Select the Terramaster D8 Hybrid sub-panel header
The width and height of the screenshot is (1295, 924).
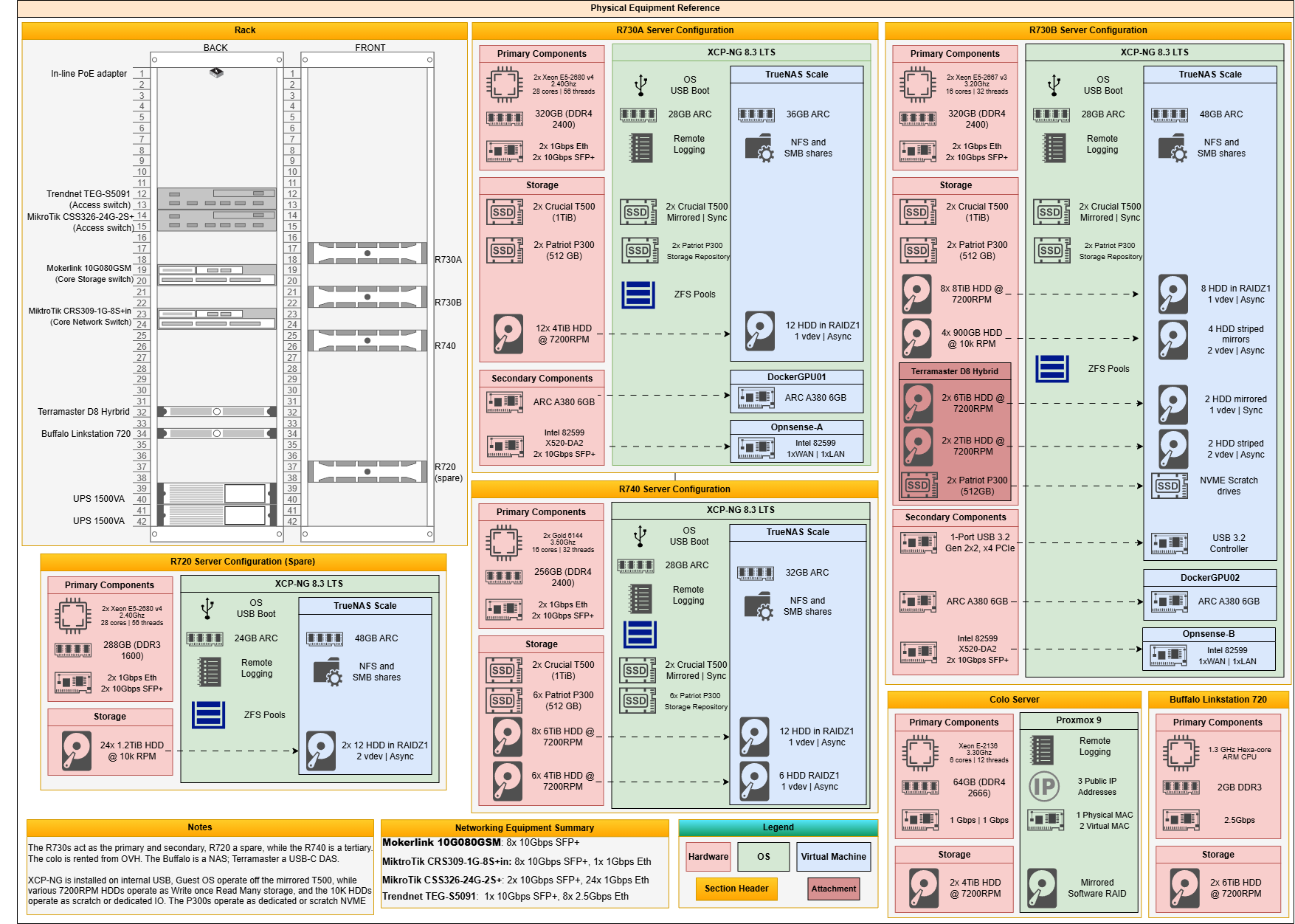(x=955, y=371)
